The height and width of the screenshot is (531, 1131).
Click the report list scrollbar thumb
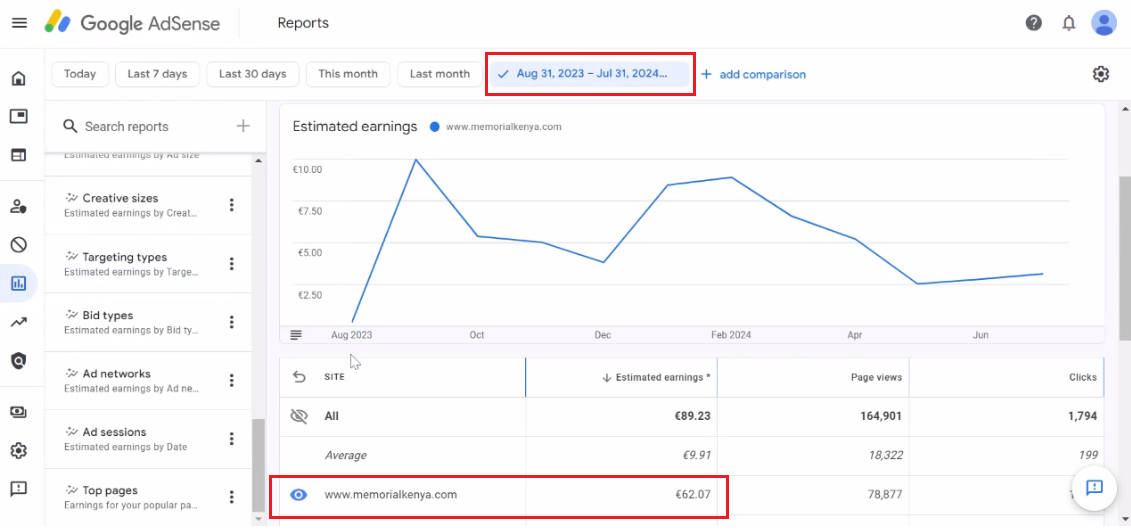258,464
